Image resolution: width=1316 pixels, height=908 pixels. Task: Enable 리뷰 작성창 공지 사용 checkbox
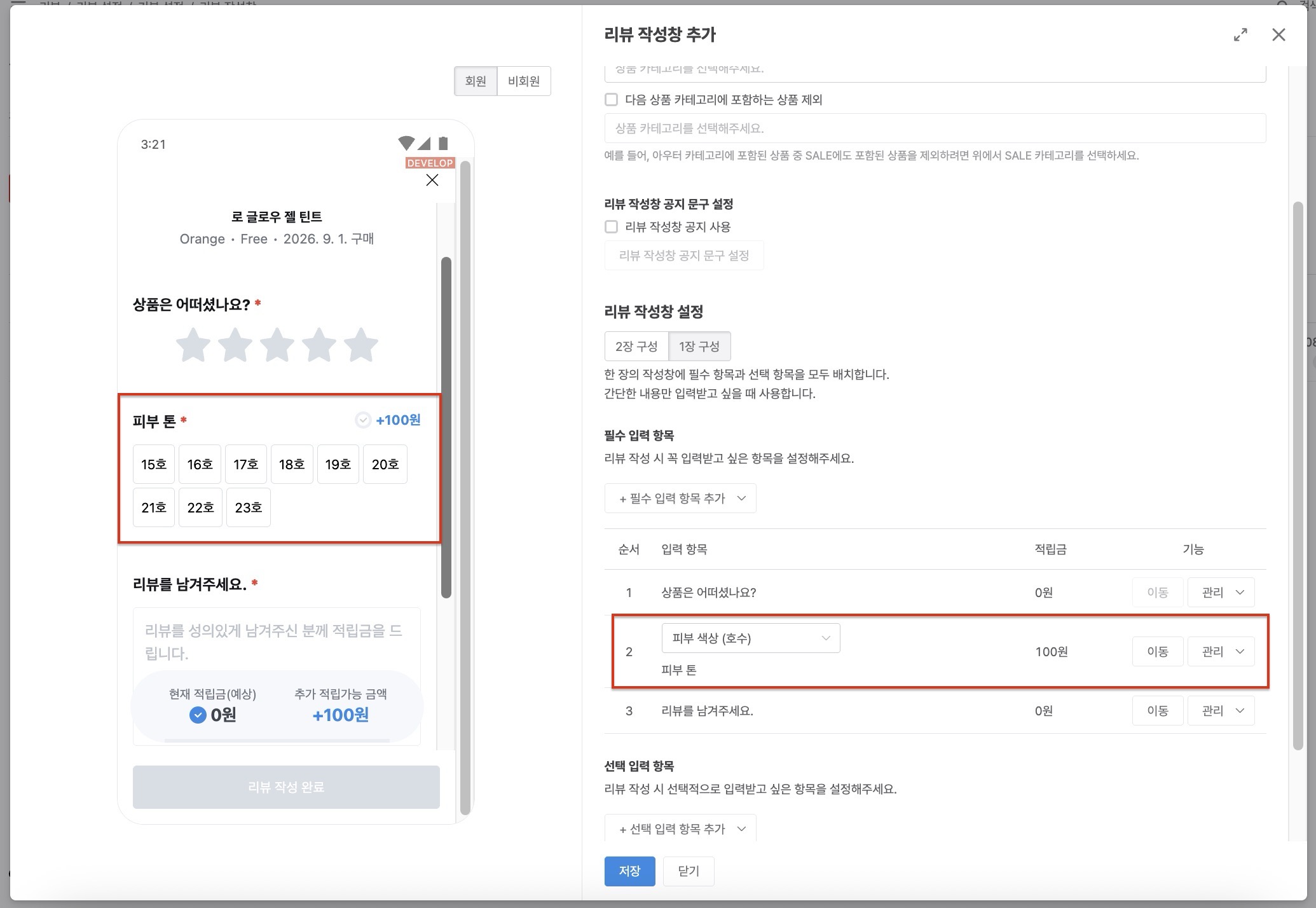pos(611,227)
